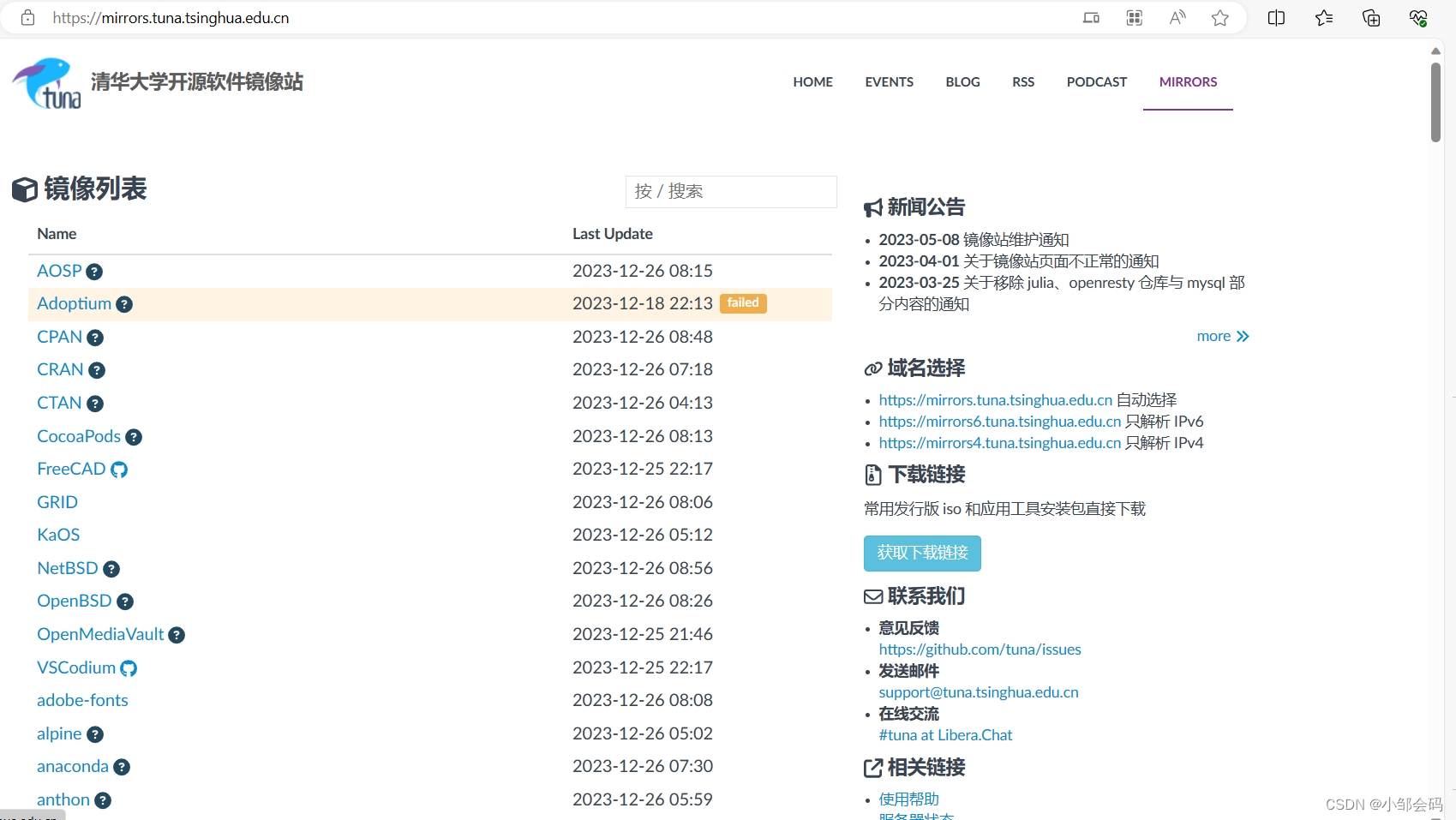Click the device screen icon in address bar
Screen dimensions: 1456x820
click(x=1091, y=18)
